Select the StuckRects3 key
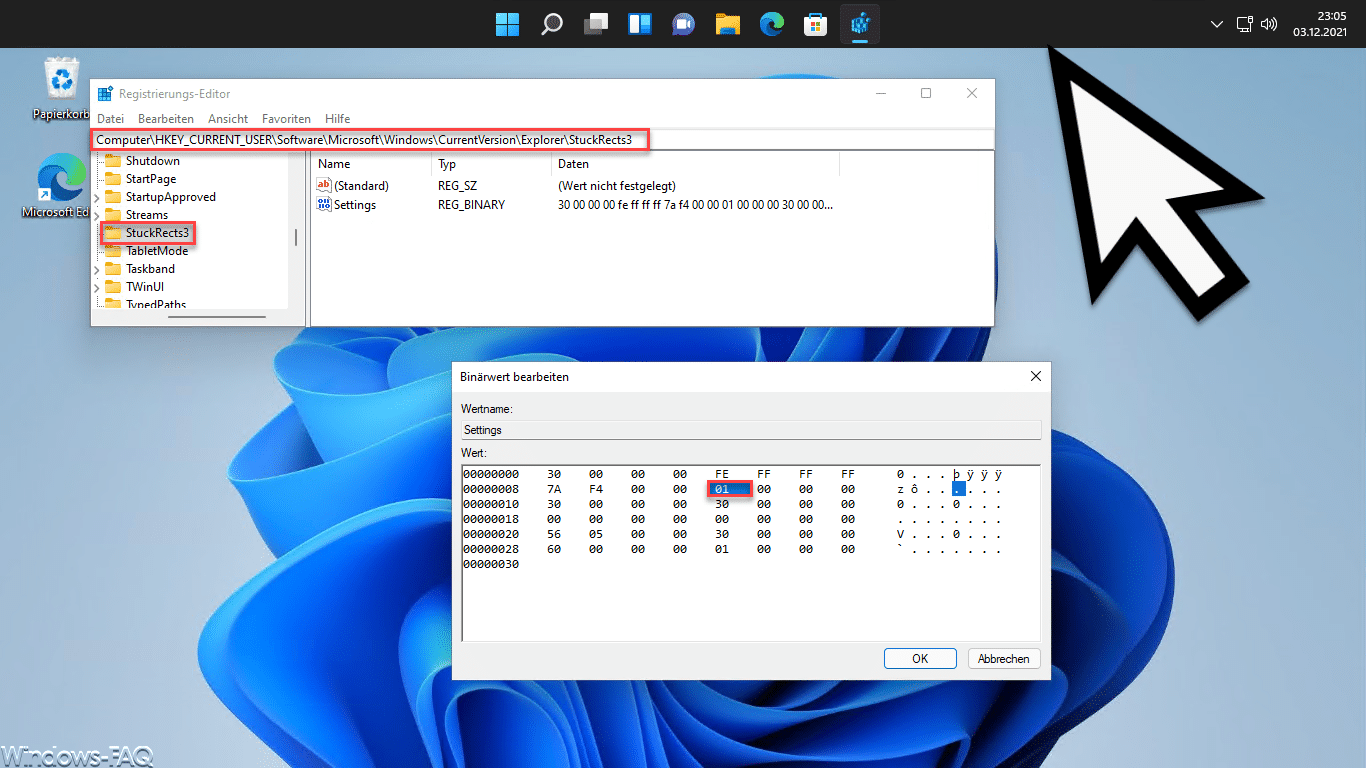The width and height of the screenshot is (1366, 768). tap(156, 233)
